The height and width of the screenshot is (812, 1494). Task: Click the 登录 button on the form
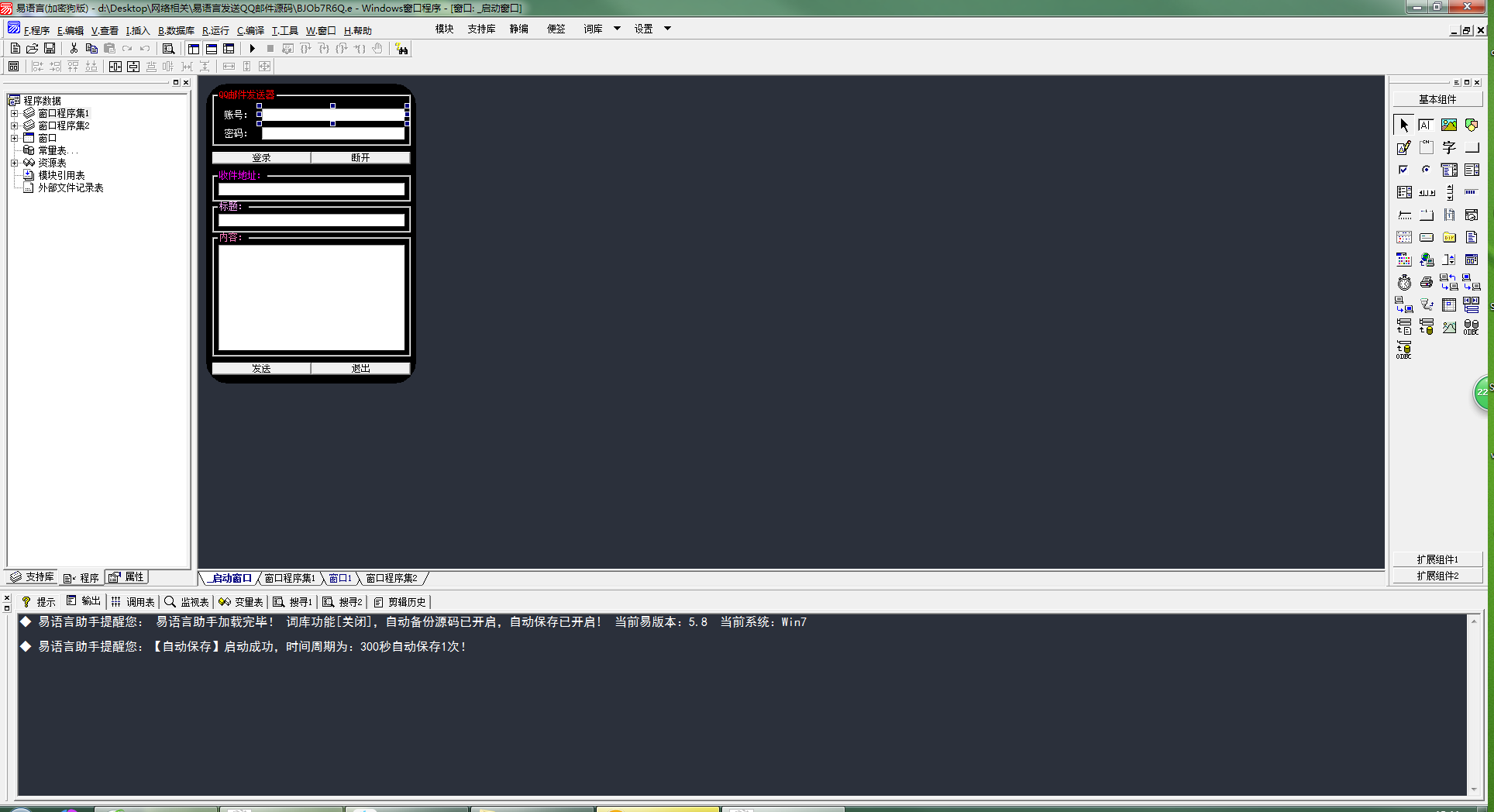(x=261, y=157)
